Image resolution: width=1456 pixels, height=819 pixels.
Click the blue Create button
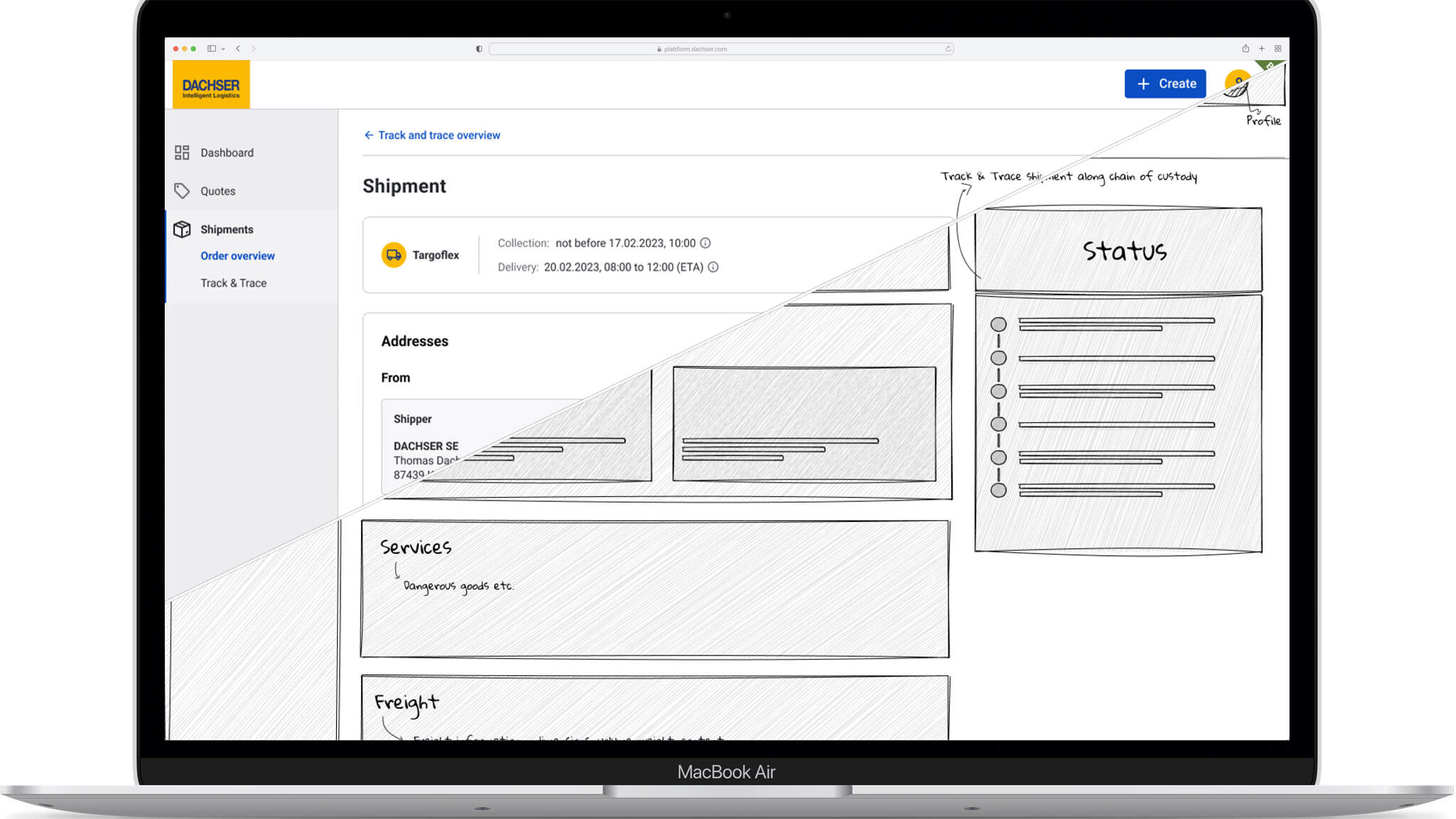[1165, 83]
